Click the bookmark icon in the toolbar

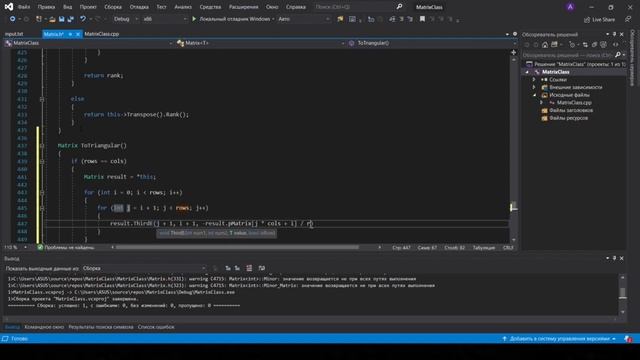click(x=422, y=19)
